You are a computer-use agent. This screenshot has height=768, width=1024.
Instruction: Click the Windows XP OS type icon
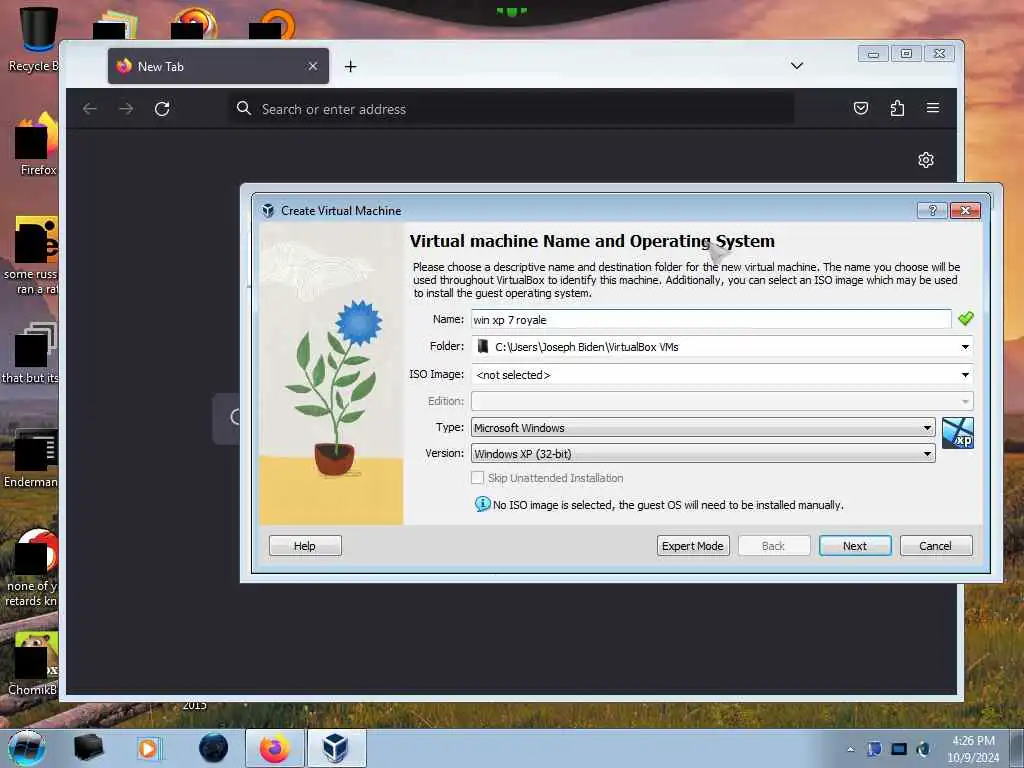pos(957,433)
